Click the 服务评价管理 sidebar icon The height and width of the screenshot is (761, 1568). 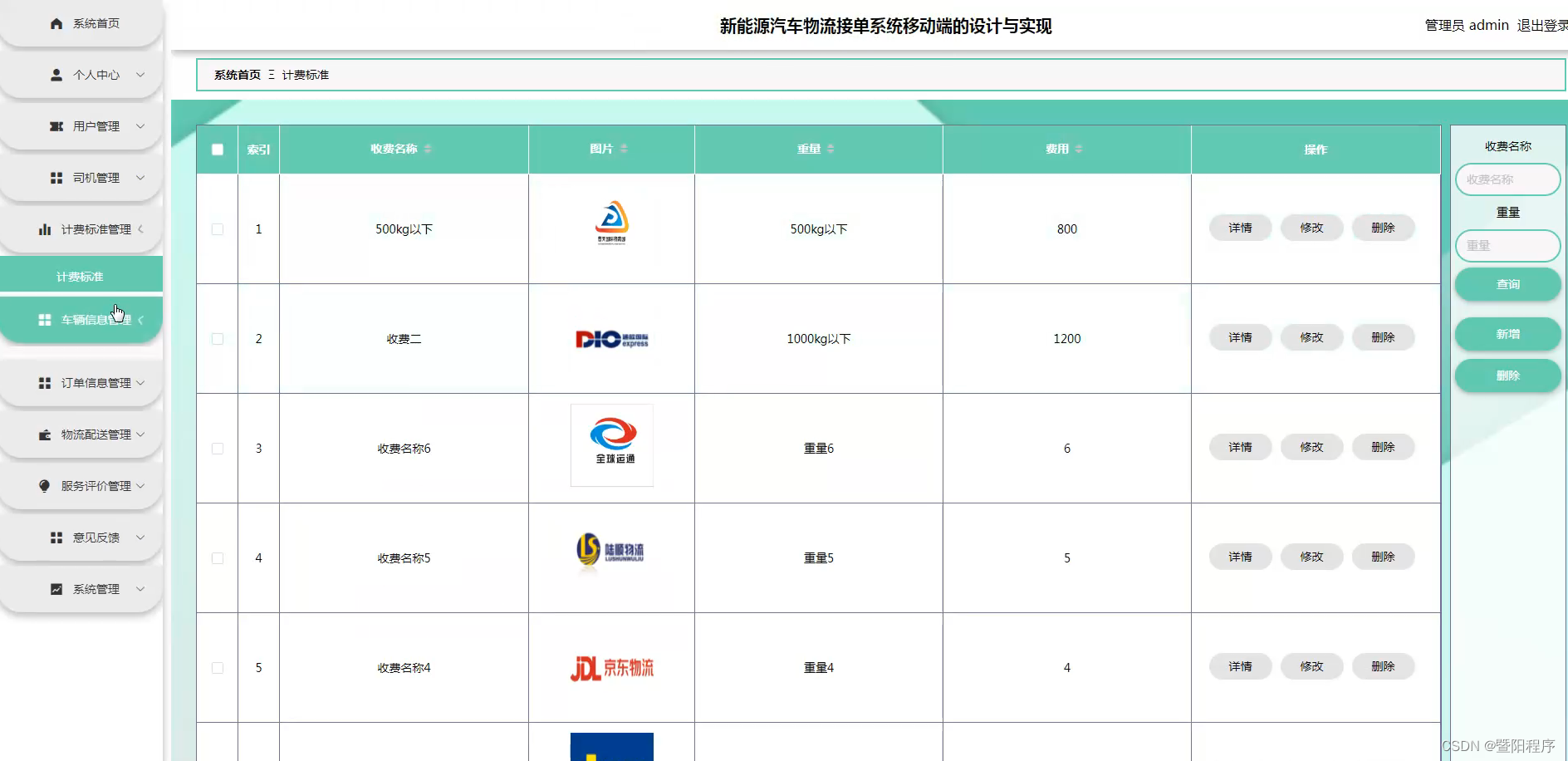(45, 486)
